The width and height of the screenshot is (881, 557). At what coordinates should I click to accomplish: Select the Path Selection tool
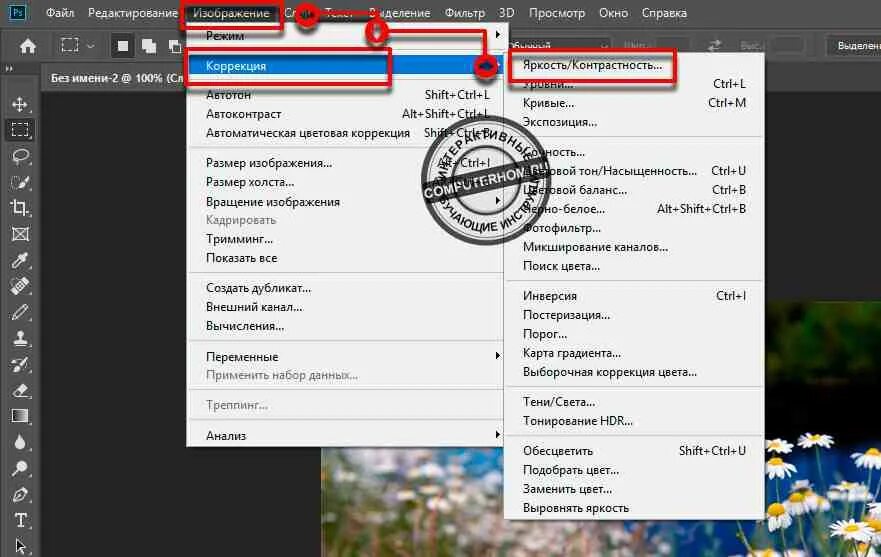pyautogui.click(x=20, y=545)
